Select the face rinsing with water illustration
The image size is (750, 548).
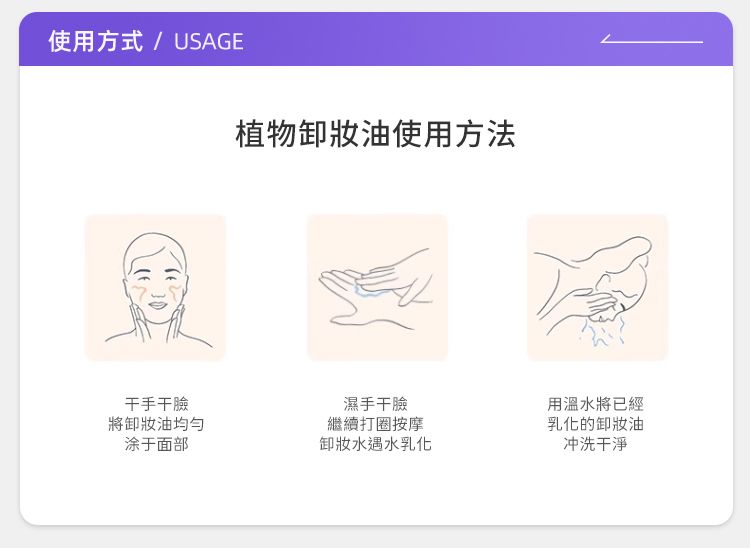point(597,287)
